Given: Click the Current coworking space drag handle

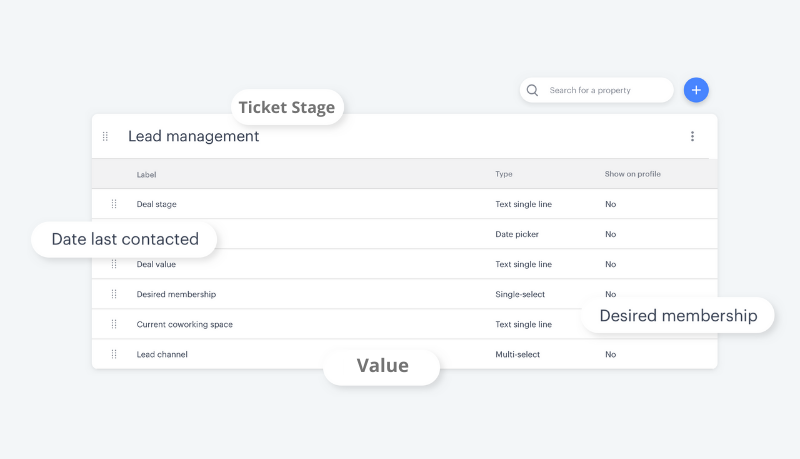Looking at the screenshot, I should coord(114,324).
